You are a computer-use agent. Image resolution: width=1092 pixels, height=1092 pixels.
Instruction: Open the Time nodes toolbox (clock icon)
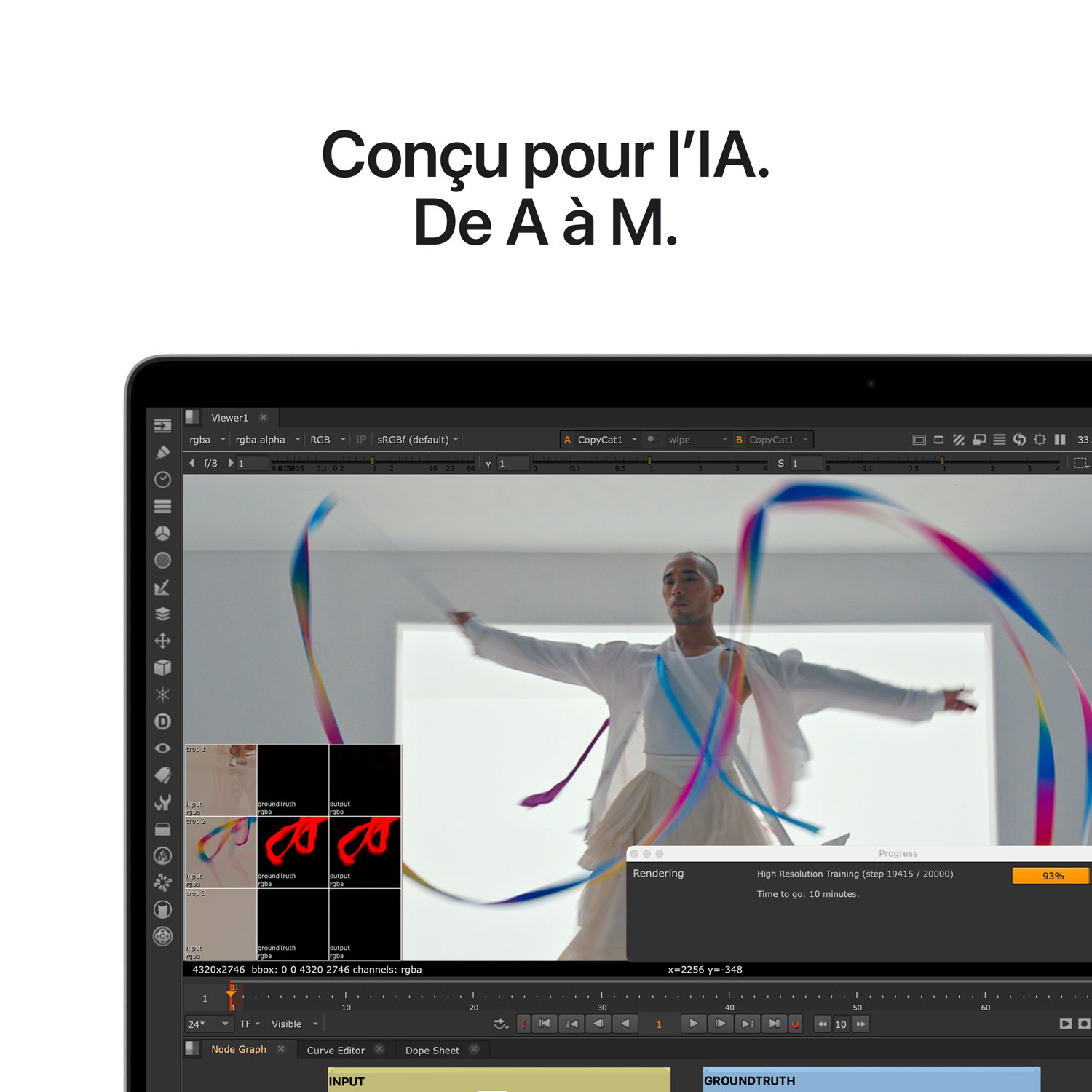click(162, 478)
